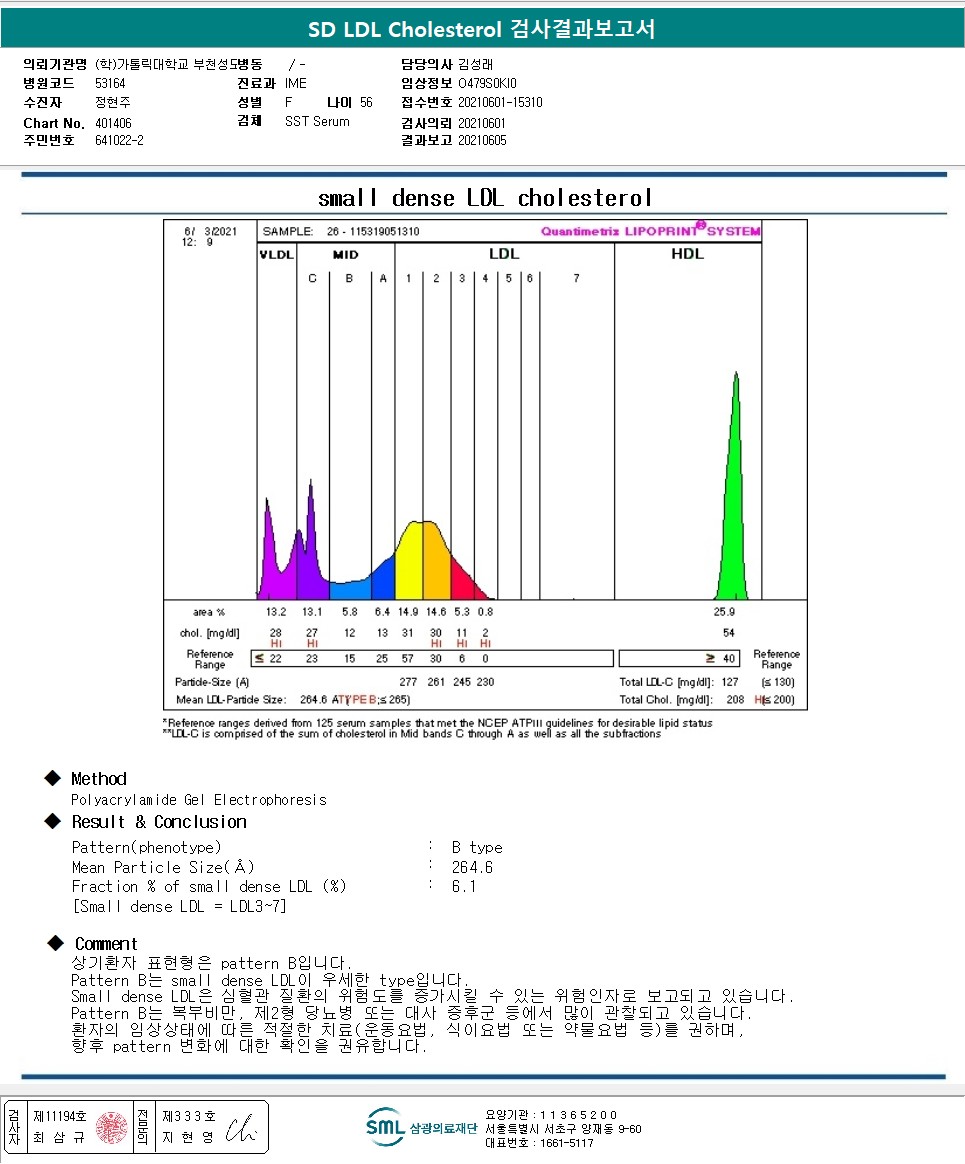Click area % value '14.9' for LDL 1
The image size is (965, 1164).
pyautogui.click(x=408, y=612)
